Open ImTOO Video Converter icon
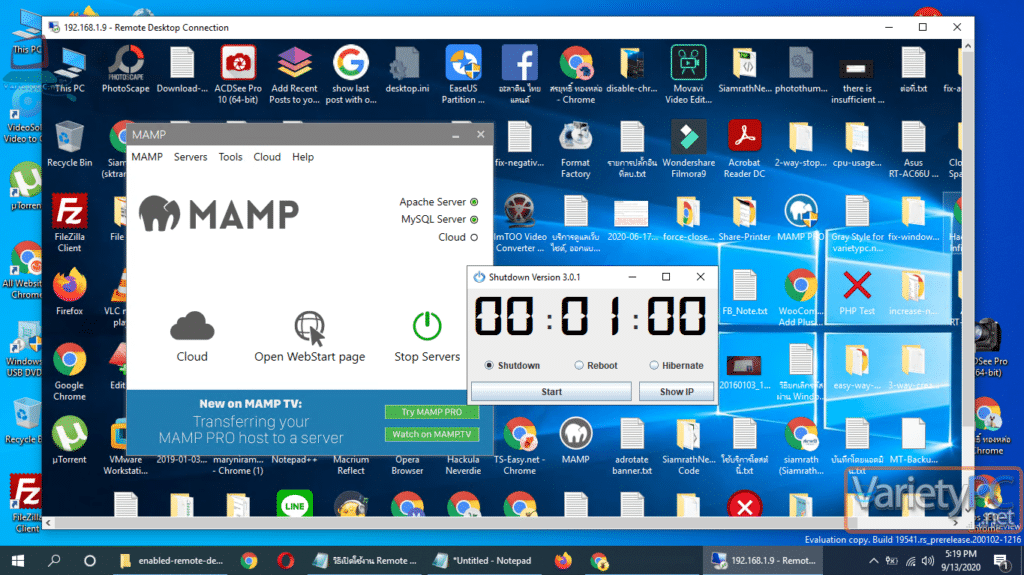The image size is (1024, 575). (x=519, y=222)
